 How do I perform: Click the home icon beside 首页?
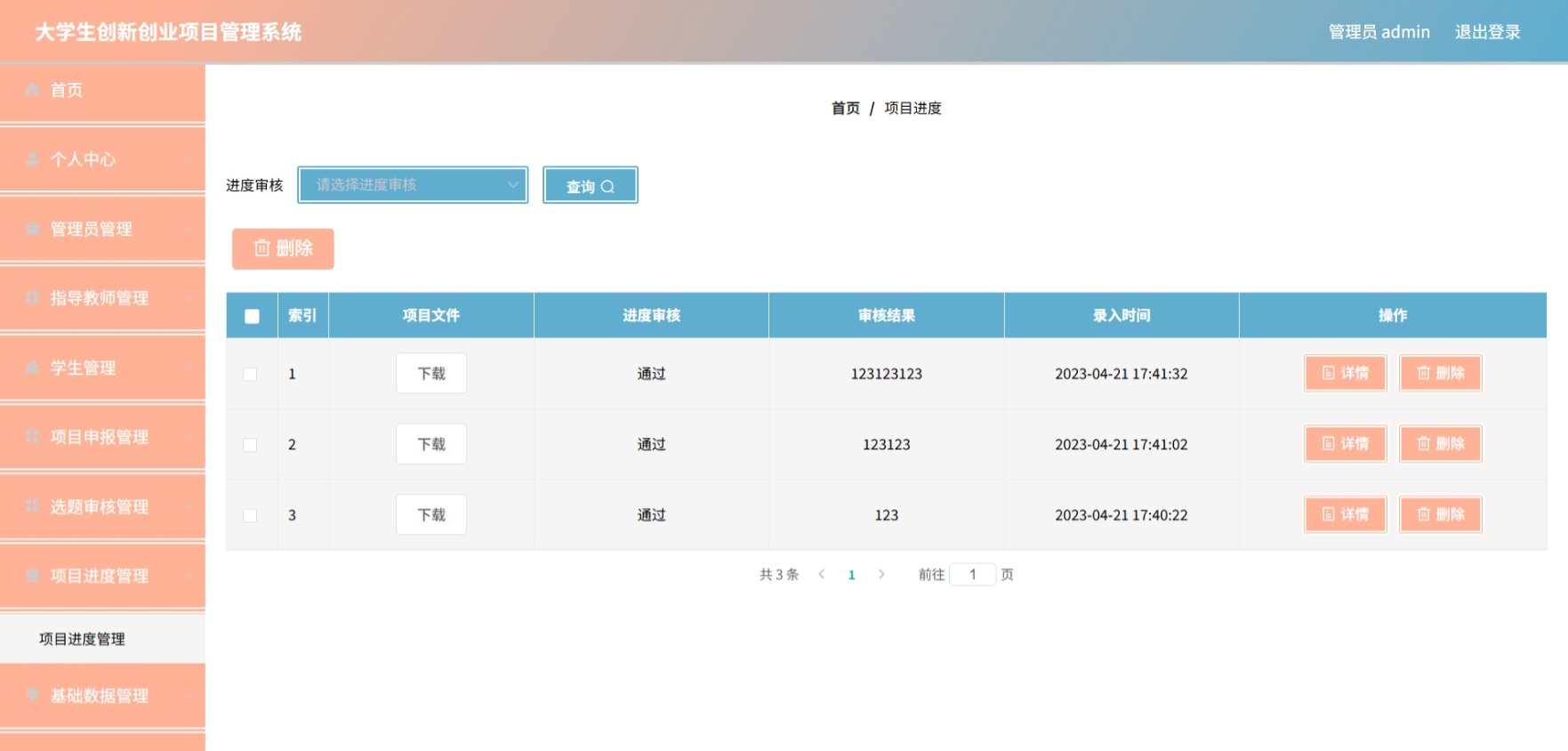click(33, 90)
